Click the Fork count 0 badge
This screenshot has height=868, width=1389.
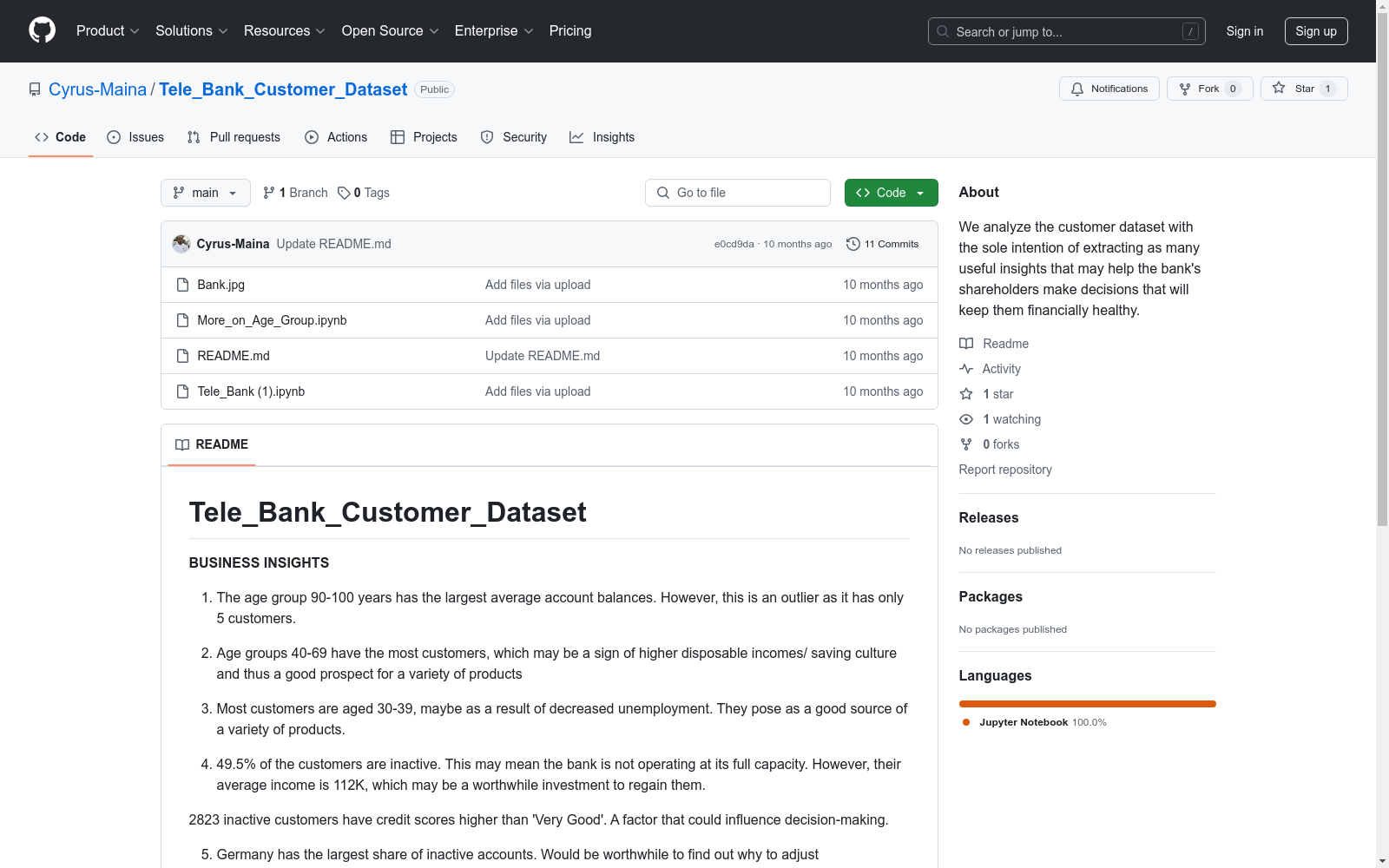pyautogui.click(x=1233, y=89)
